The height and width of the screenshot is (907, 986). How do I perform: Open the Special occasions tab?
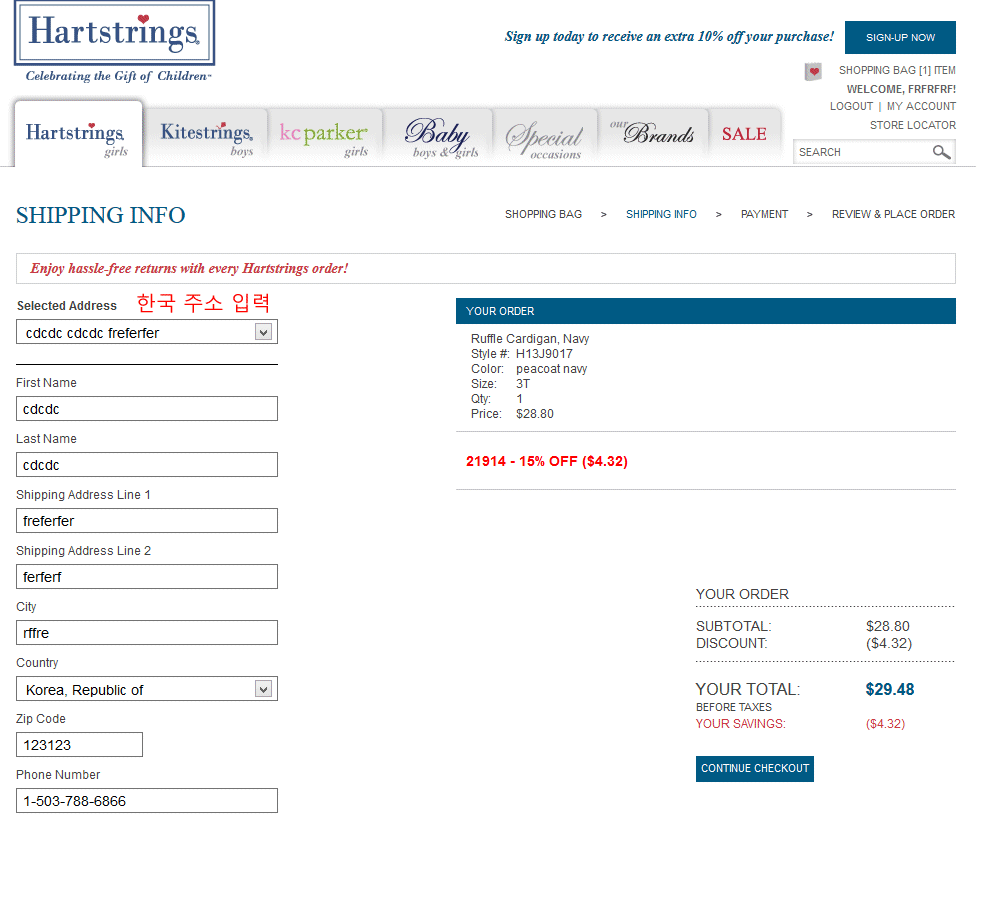pos(544,138)
